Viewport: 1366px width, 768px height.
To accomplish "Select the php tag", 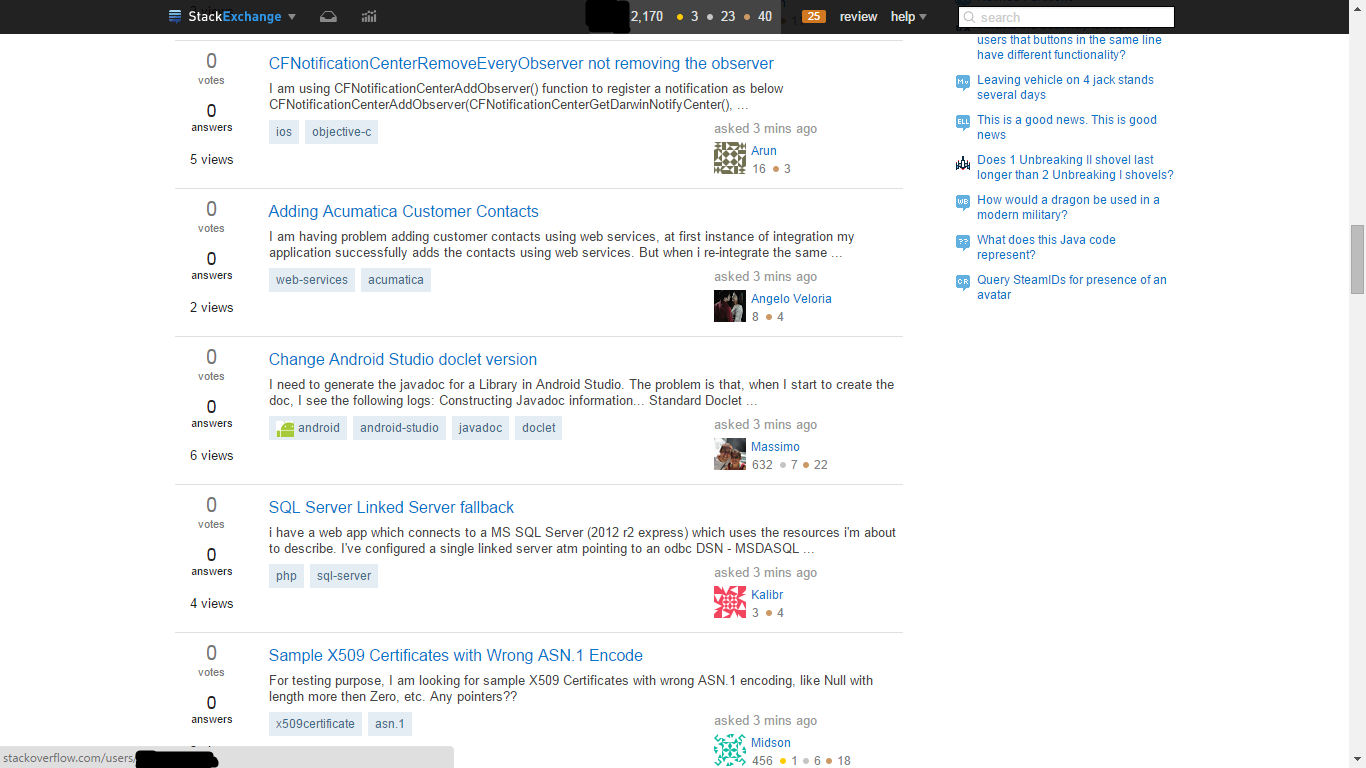I will tap(287, 576).
